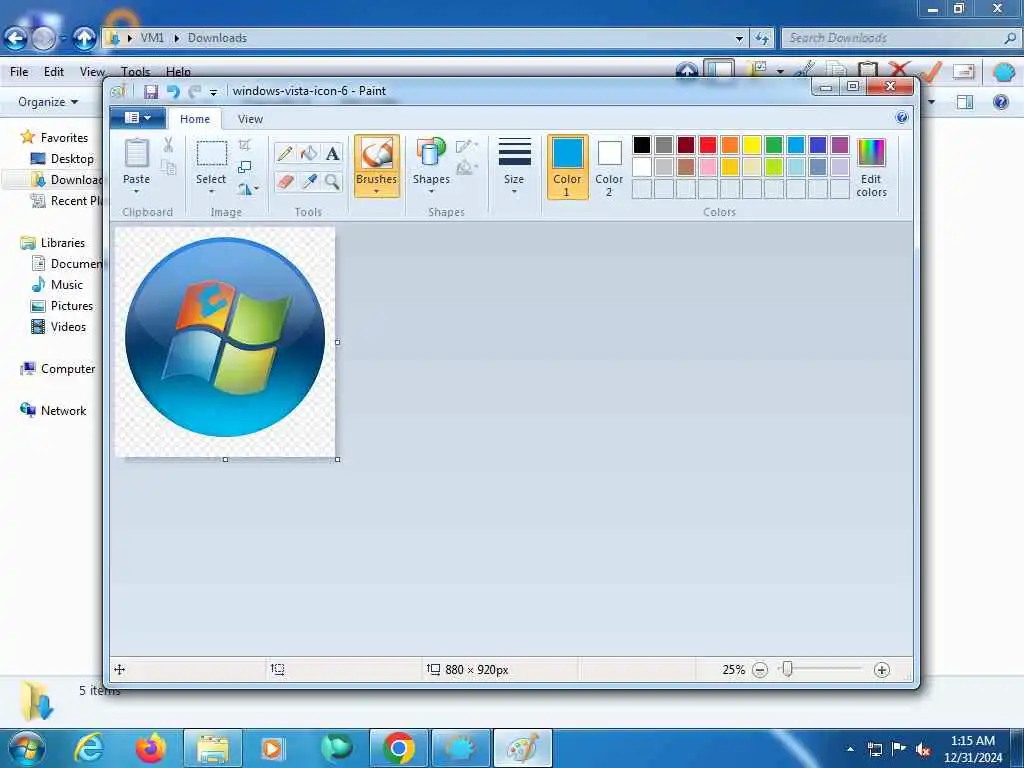Open the Help menu in Explorer
This screenshot has height=768, width=1024.
pos(178,72)
